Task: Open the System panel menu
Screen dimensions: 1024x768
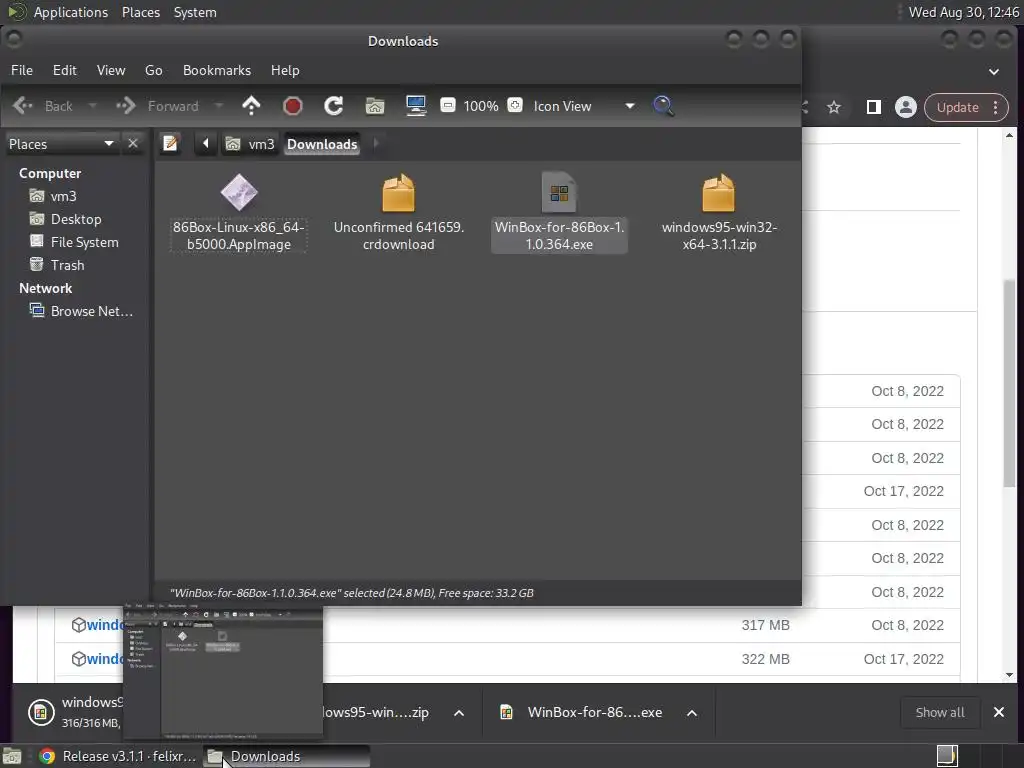Action: [x=195, y=12]
